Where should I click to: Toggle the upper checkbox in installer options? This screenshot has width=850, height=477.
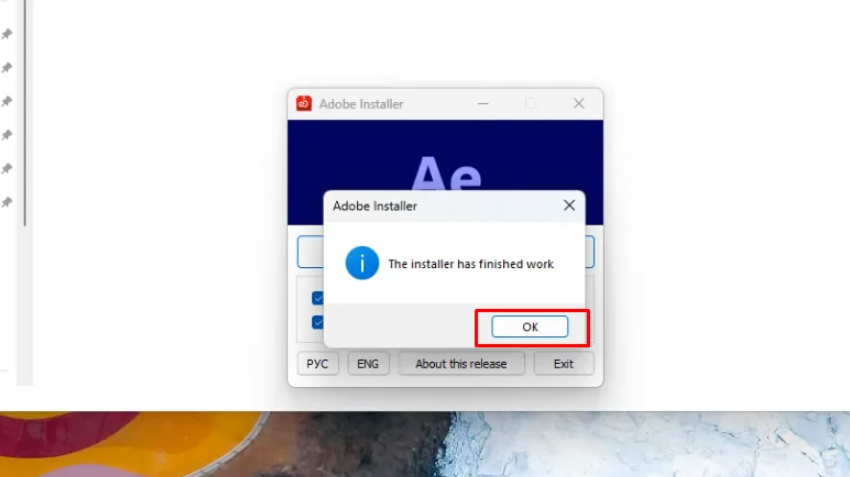click(317, 298)
